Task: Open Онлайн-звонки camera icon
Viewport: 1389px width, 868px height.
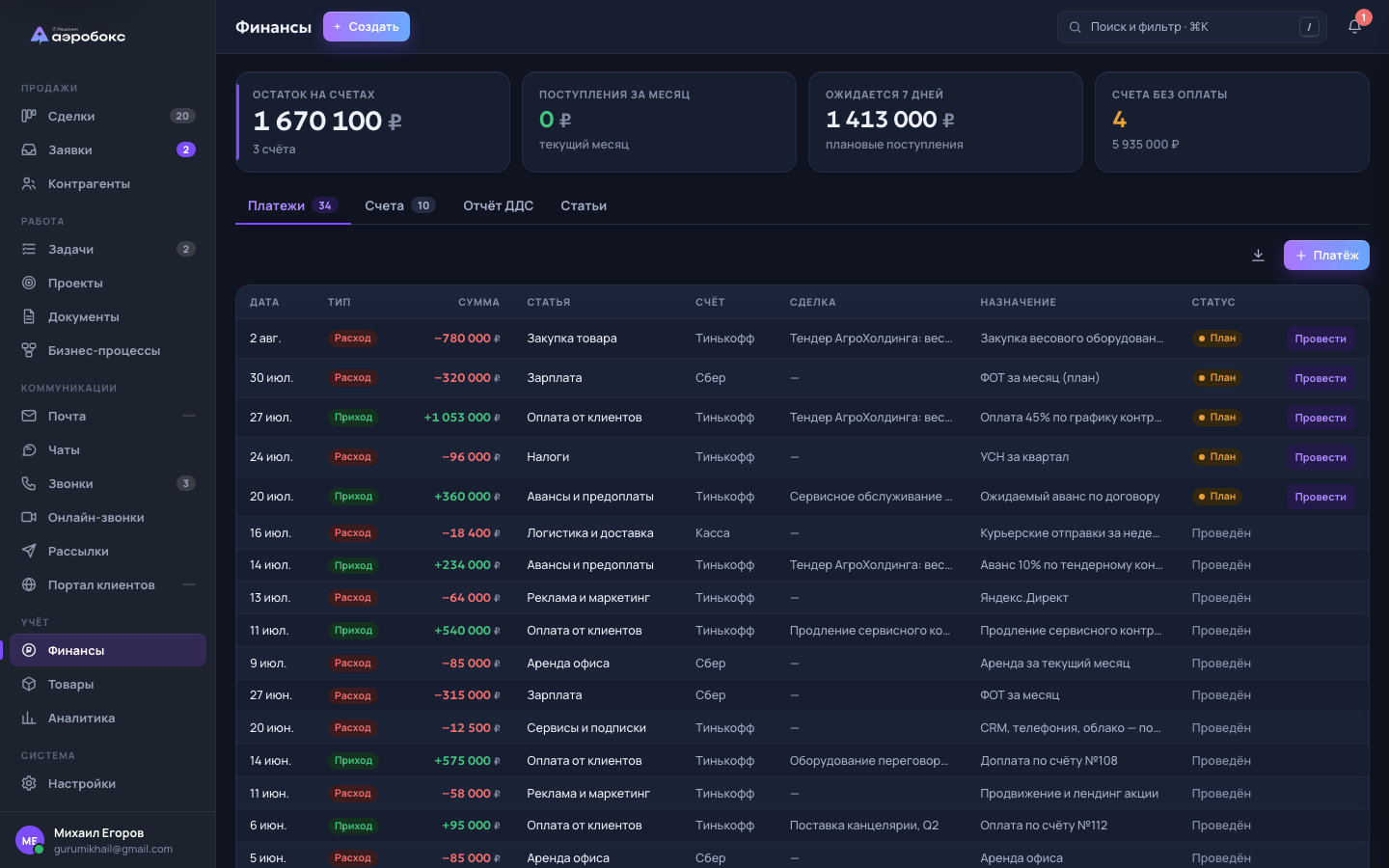Action: [x=29, y=517]
